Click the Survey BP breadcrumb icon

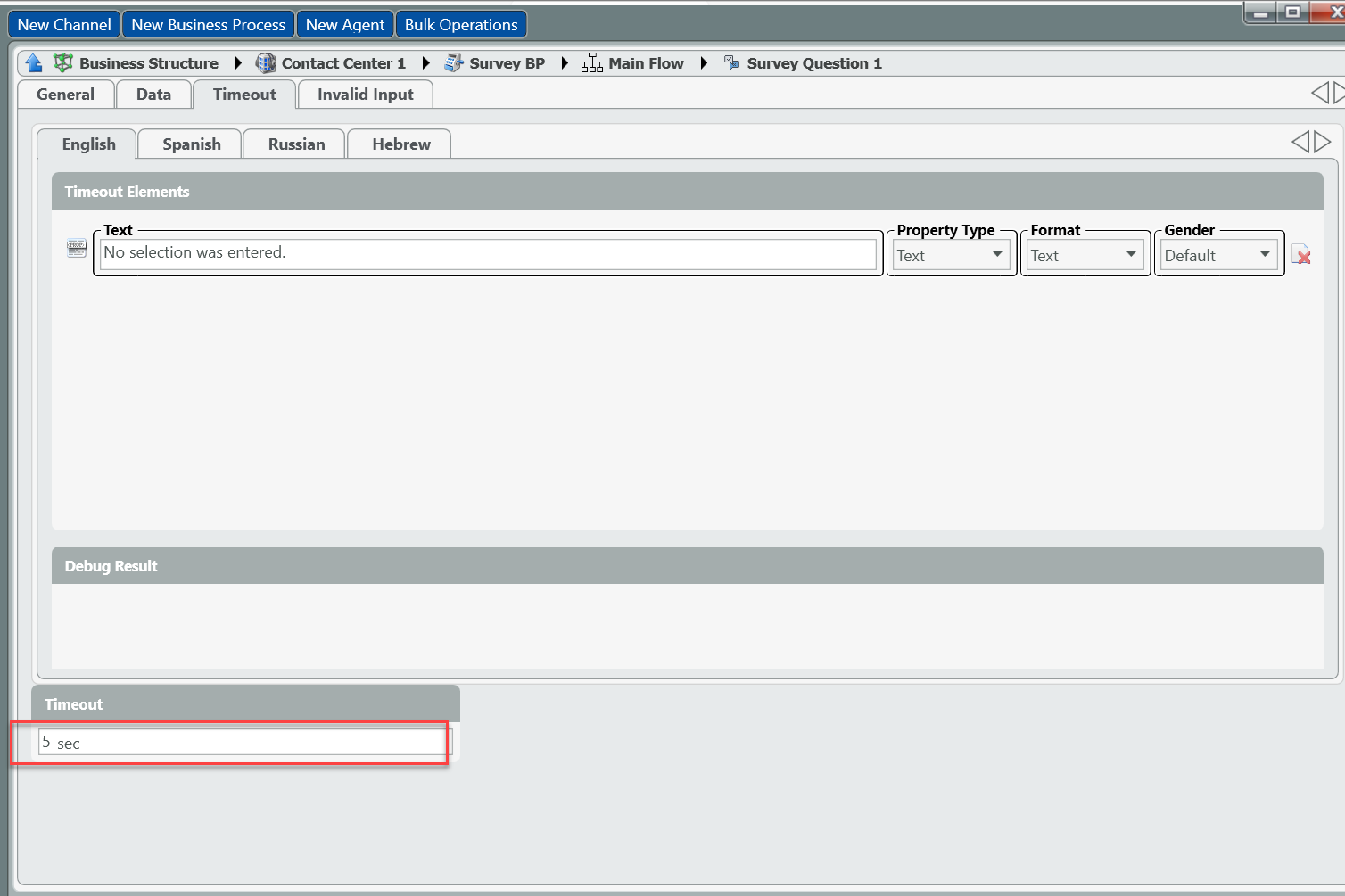tap(454, 63)
